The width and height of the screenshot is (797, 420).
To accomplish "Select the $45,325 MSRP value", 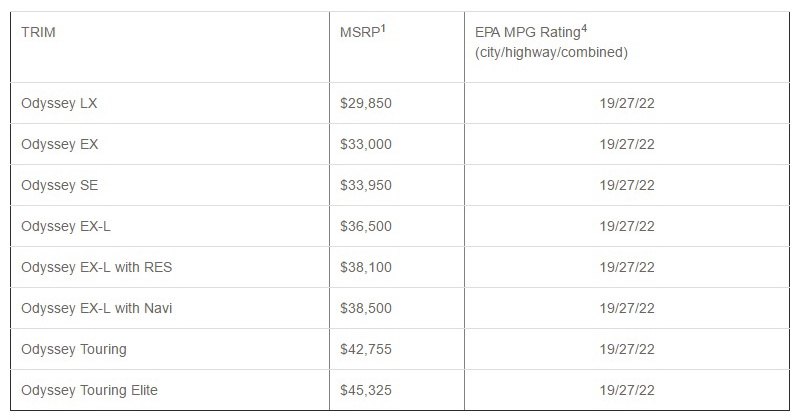I will [366, 390].
